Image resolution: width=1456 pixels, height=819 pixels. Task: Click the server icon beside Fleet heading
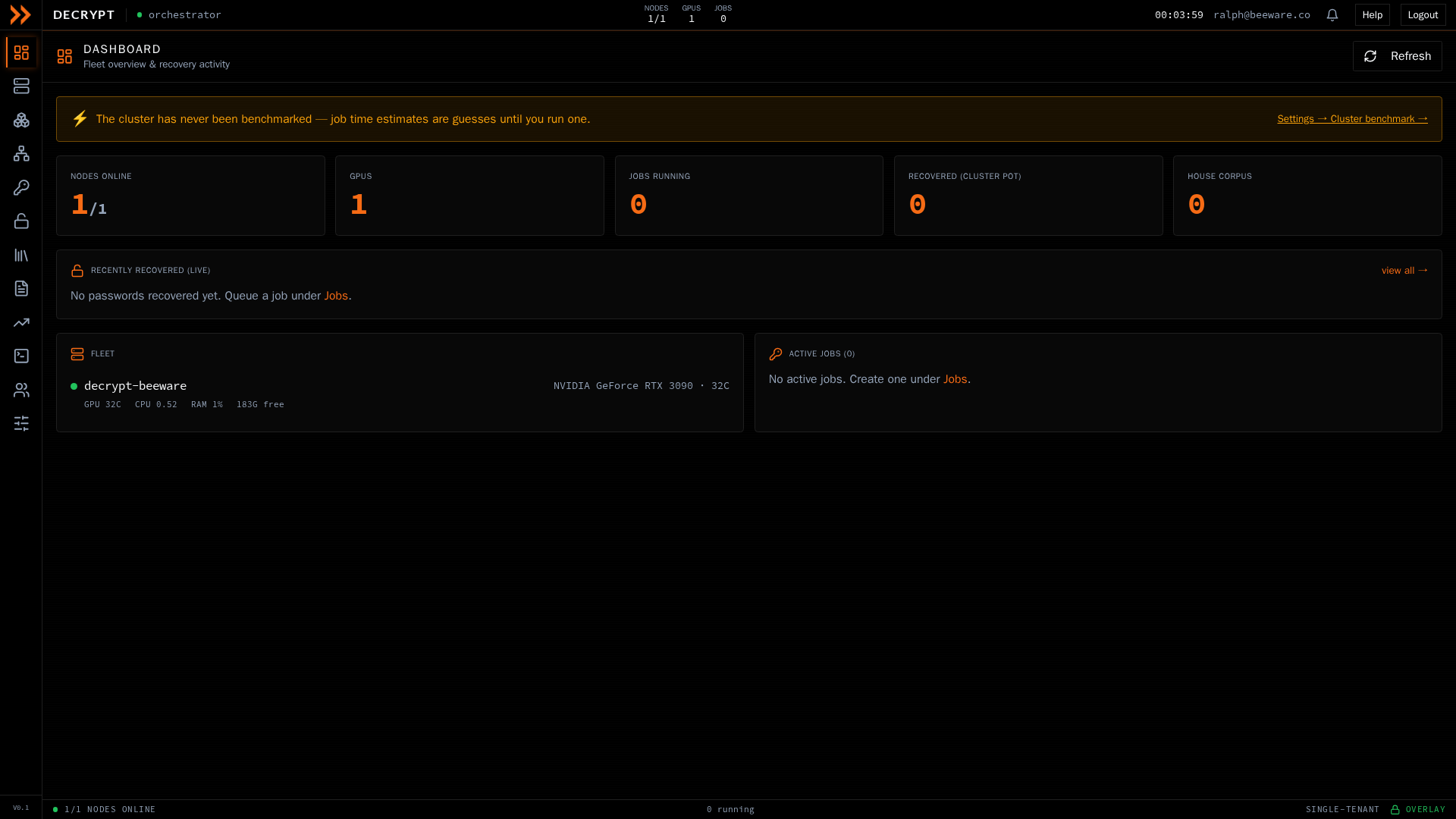[x=77, y=354]
